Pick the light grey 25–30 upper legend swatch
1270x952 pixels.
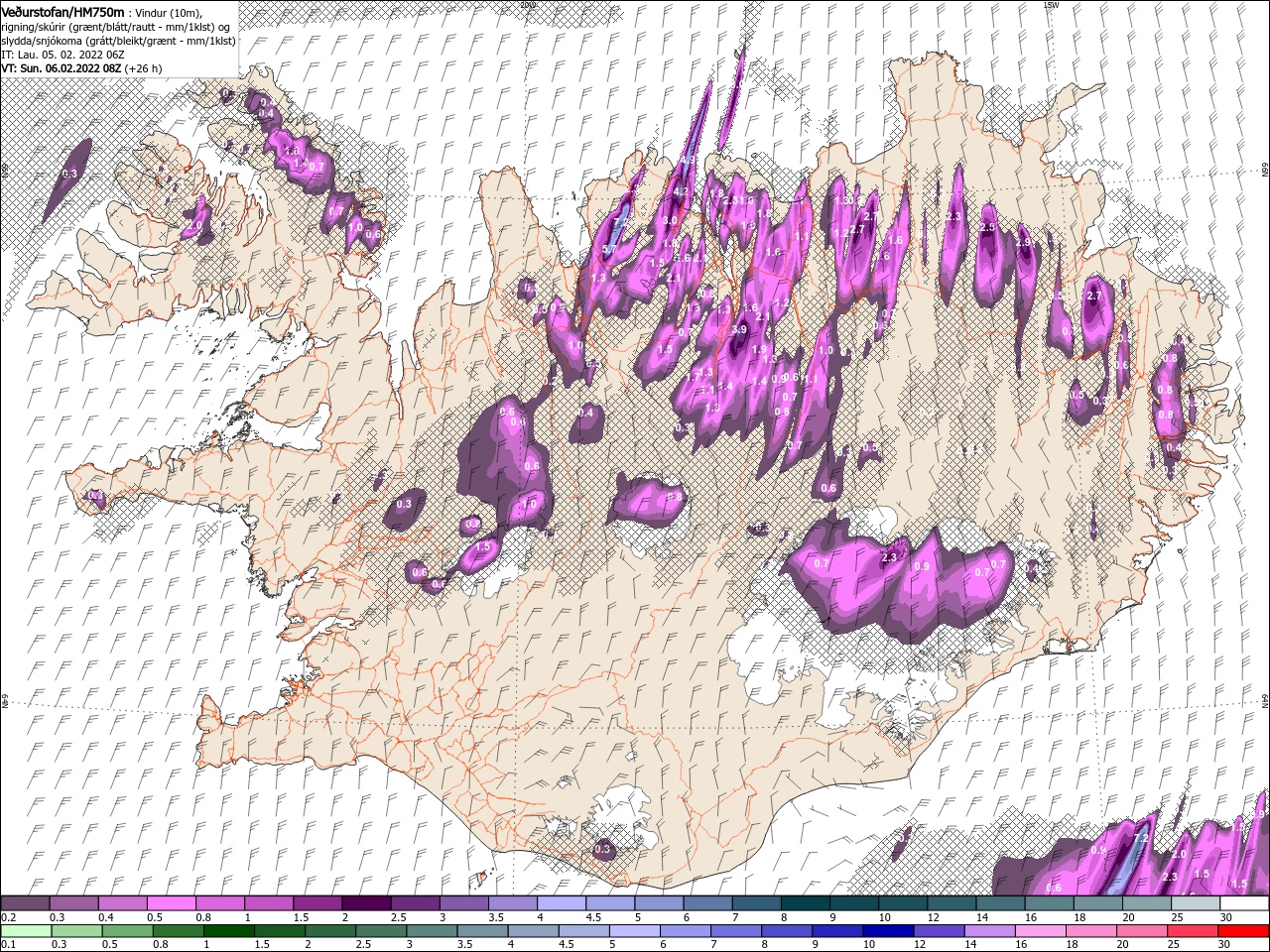1196,903
